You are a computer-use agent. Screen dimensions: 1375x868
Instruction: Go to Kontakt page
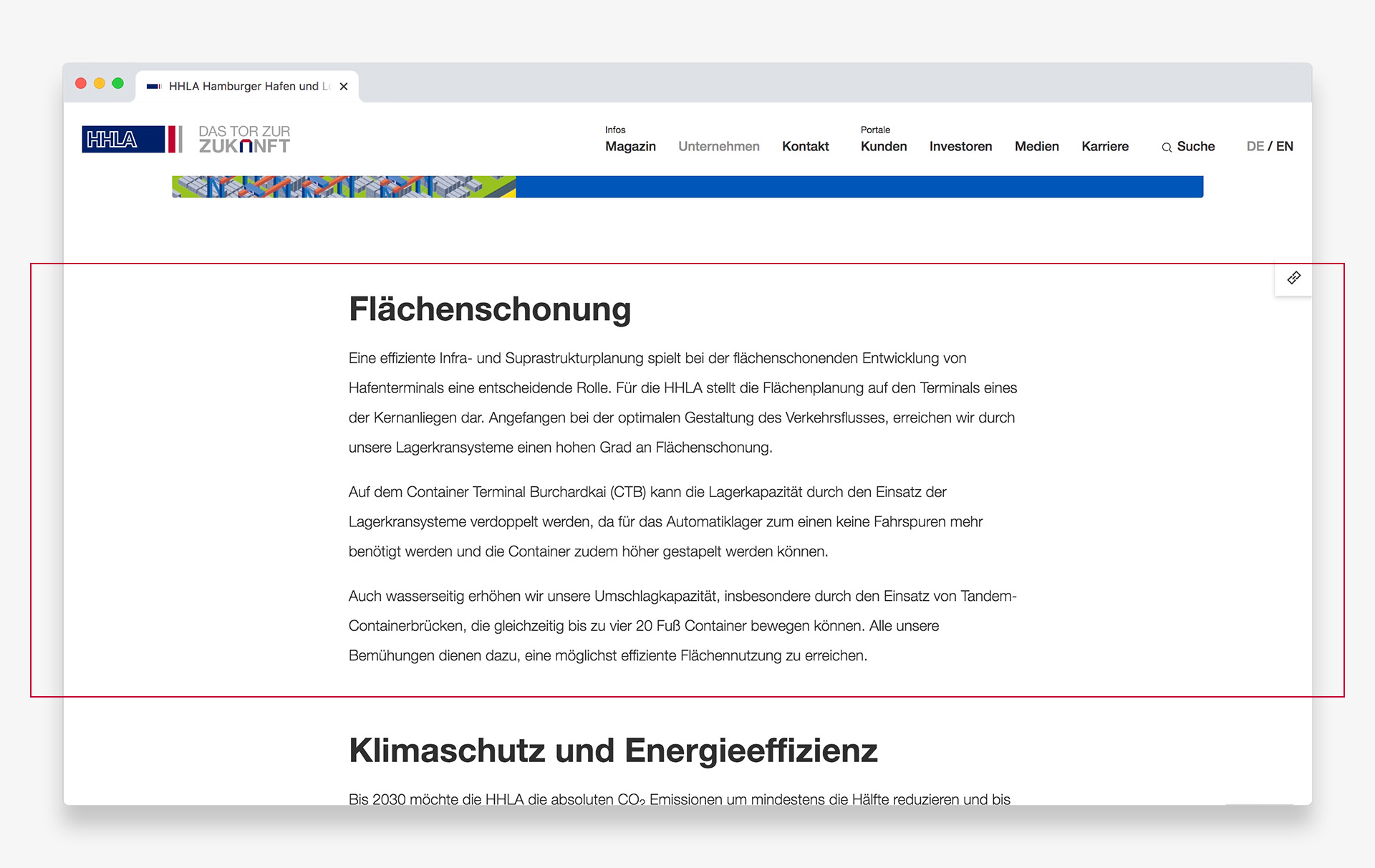point(806,146)
